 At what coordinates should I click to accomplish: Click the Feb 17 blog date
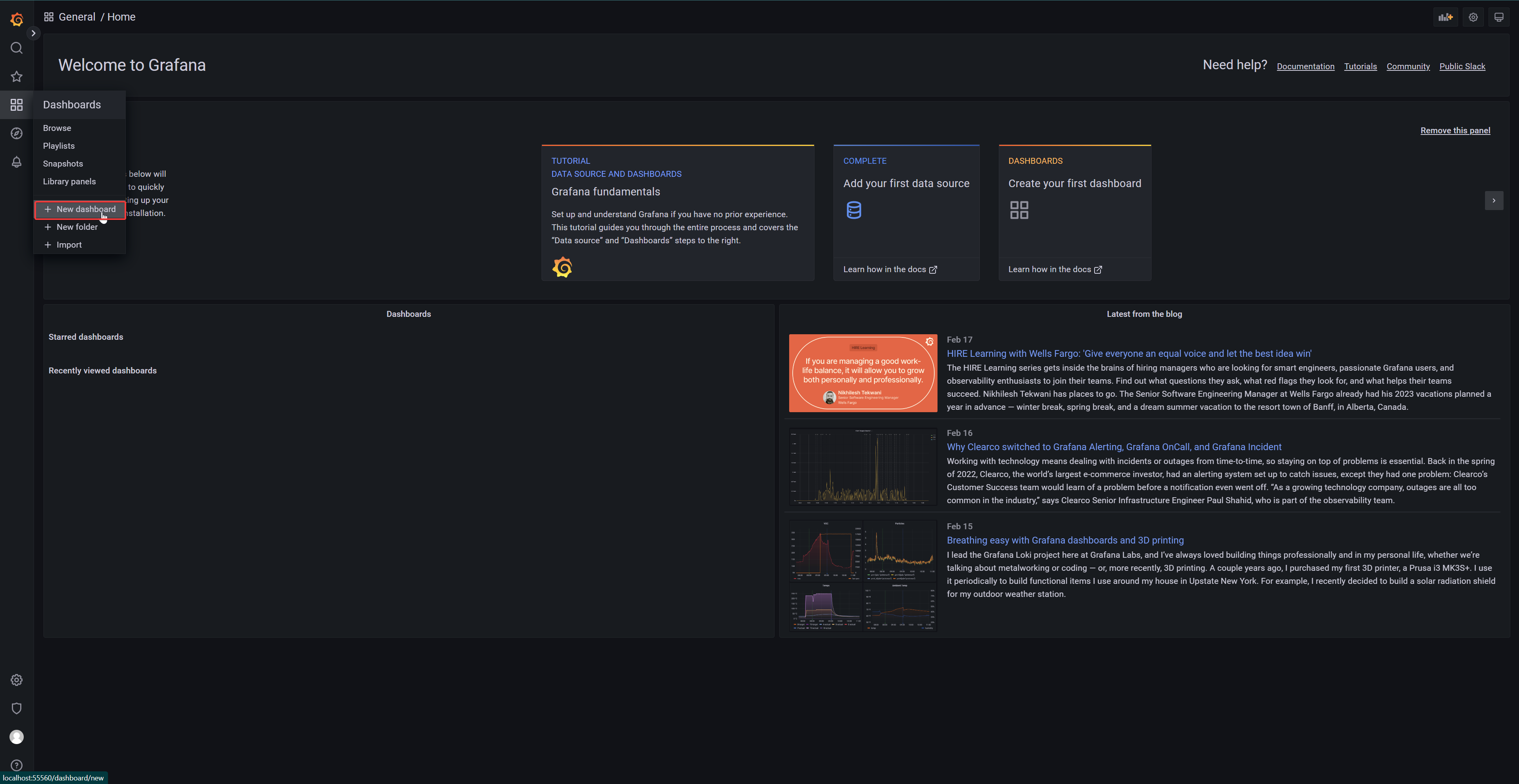click(959, 339)
